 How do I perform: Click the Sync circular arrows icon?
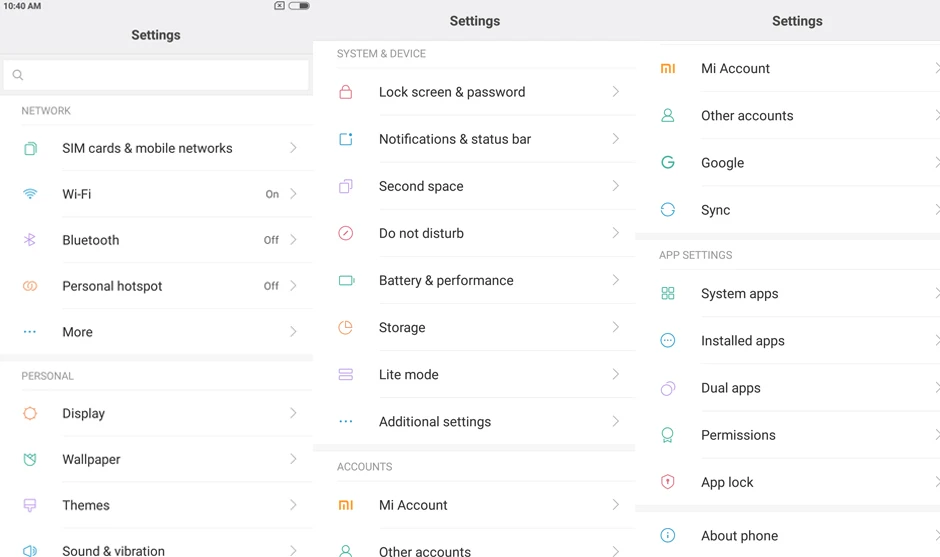click(668, 210)
